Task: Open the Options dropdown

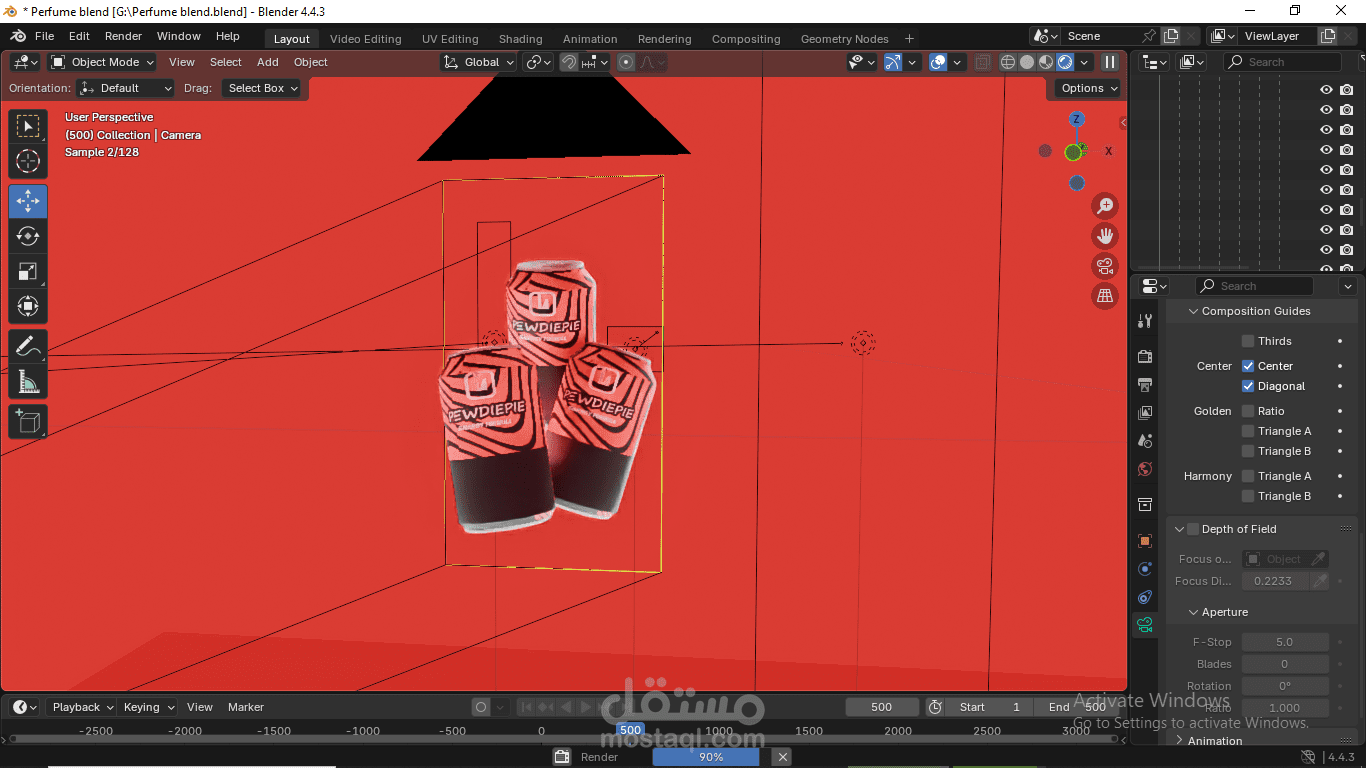Action: pyautogui.click(x=1089, y=88)
